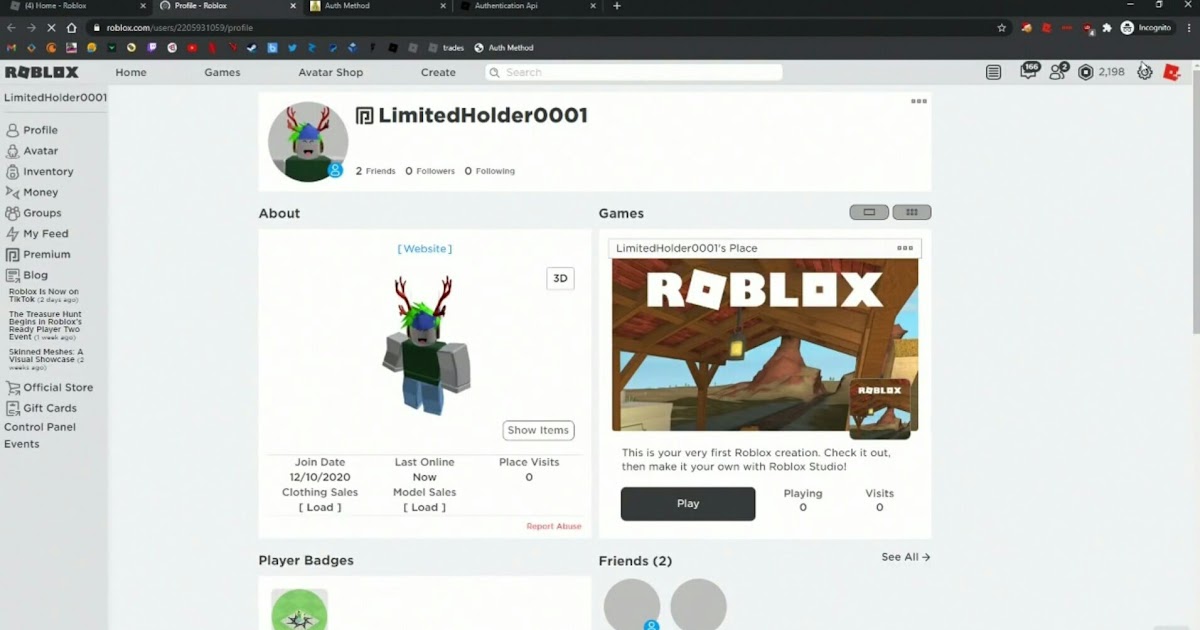Open the Gmail bookmark icon
1200x630 pixels.
click(12, 47)
